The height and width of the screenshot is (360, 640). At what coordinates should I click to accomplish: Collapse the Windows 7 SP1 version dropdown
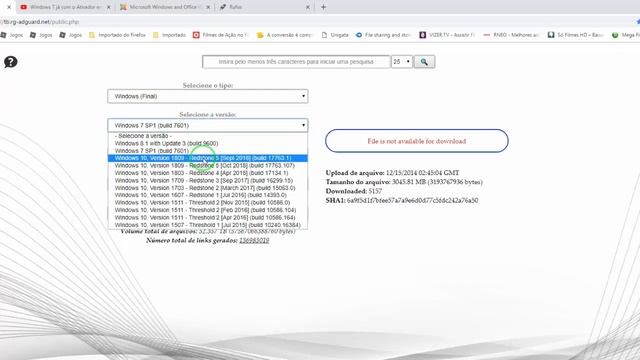pyautogui.click(x=208, y=125)
